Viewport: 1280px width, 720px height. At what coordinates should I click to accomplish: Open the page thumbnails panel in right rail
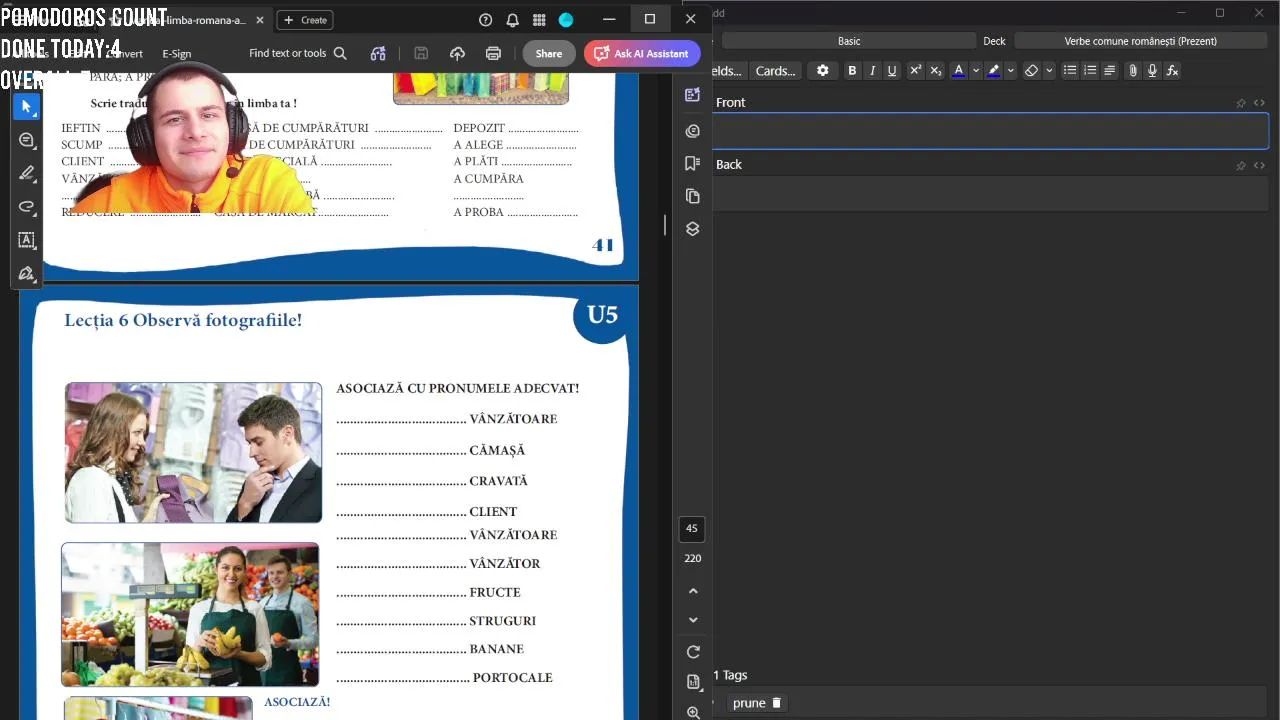(693, 196)
